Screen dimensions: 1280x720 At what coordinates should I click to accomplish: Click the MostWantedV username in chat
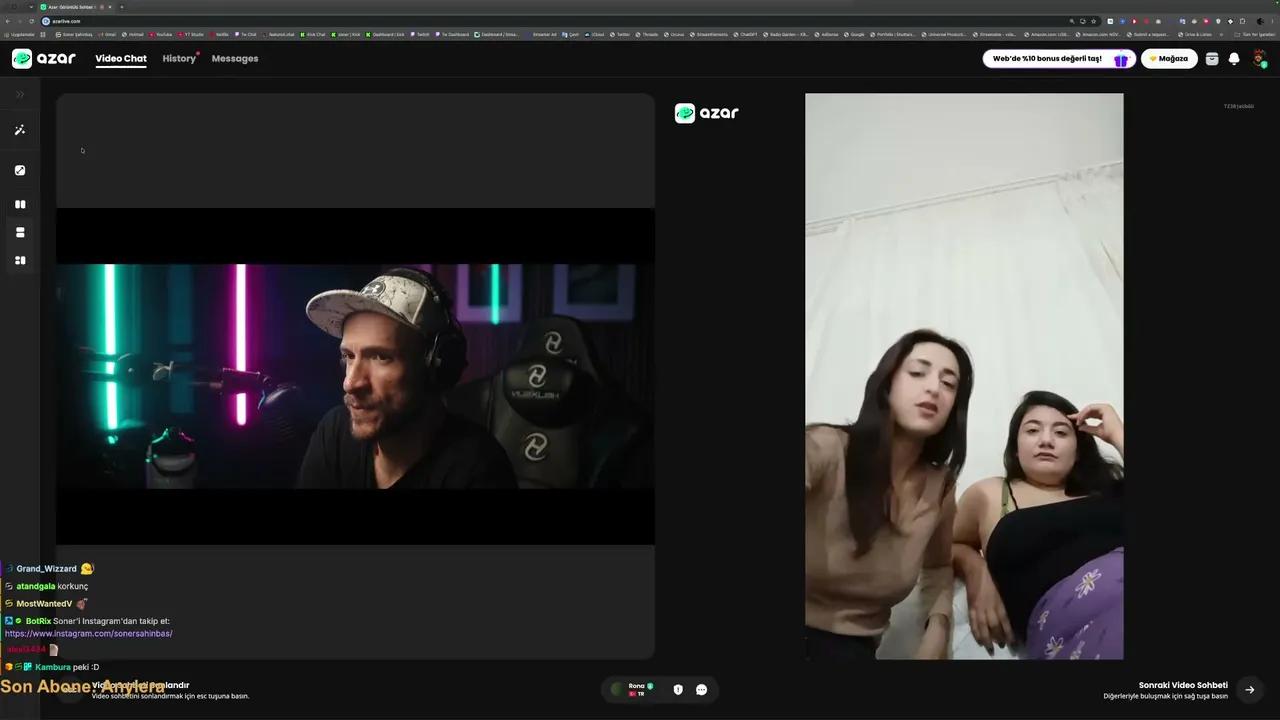pos(44,604)
